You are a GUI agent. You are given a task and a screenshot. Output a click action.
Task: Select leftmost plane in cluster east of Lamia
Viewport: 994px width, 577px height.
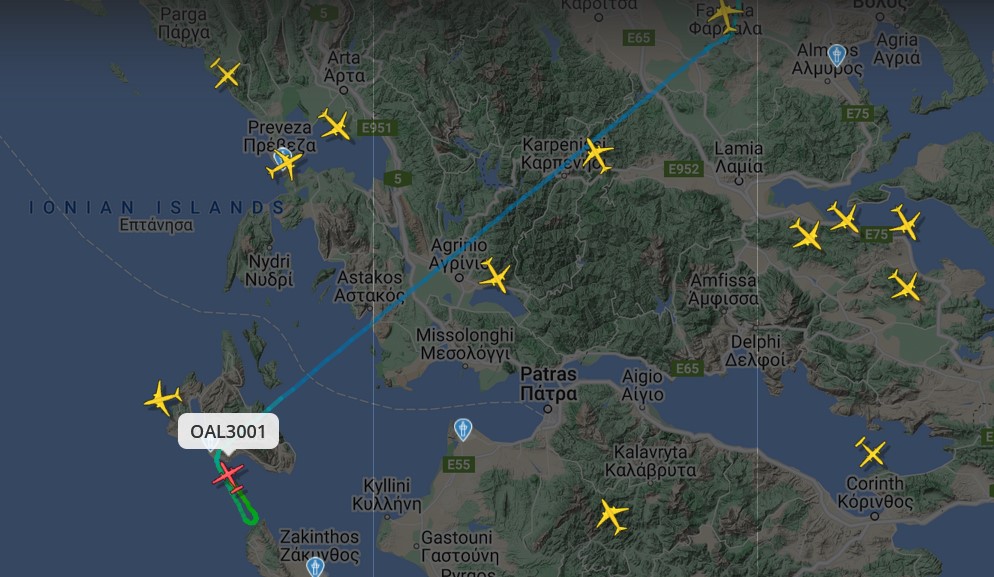pyautogui.click(x=806, y=235)
